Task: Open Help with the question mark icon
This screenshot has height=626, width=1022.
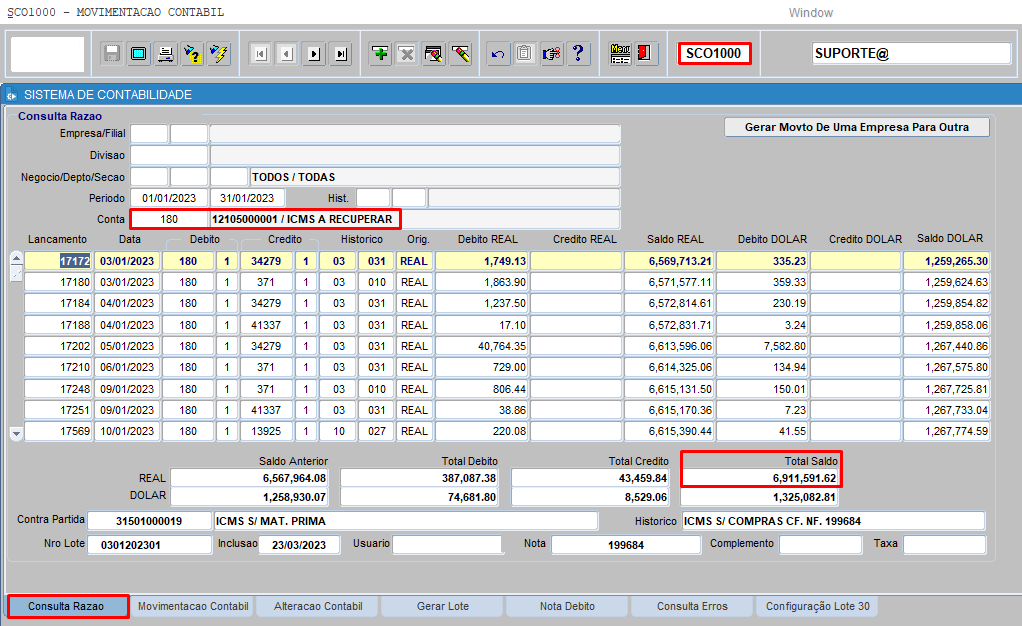Action: 578,53
